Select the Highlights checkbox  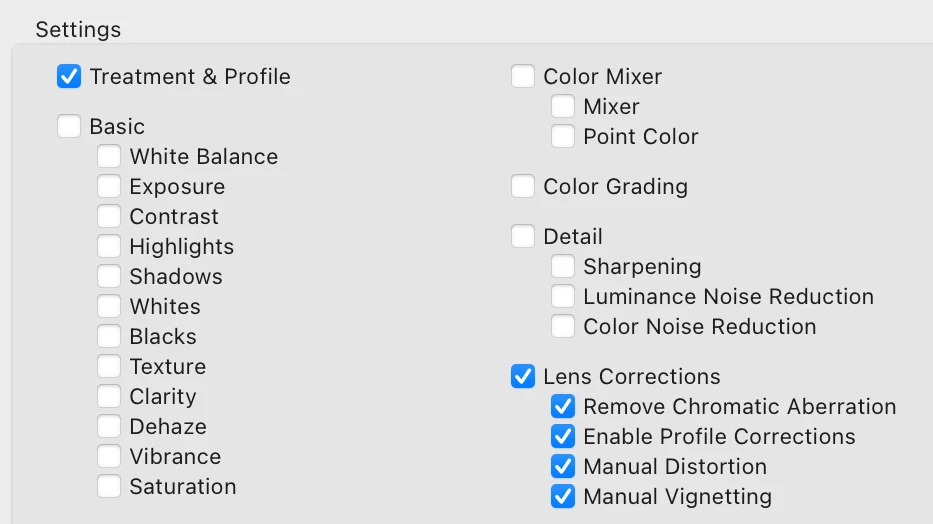tap(109, 247)
